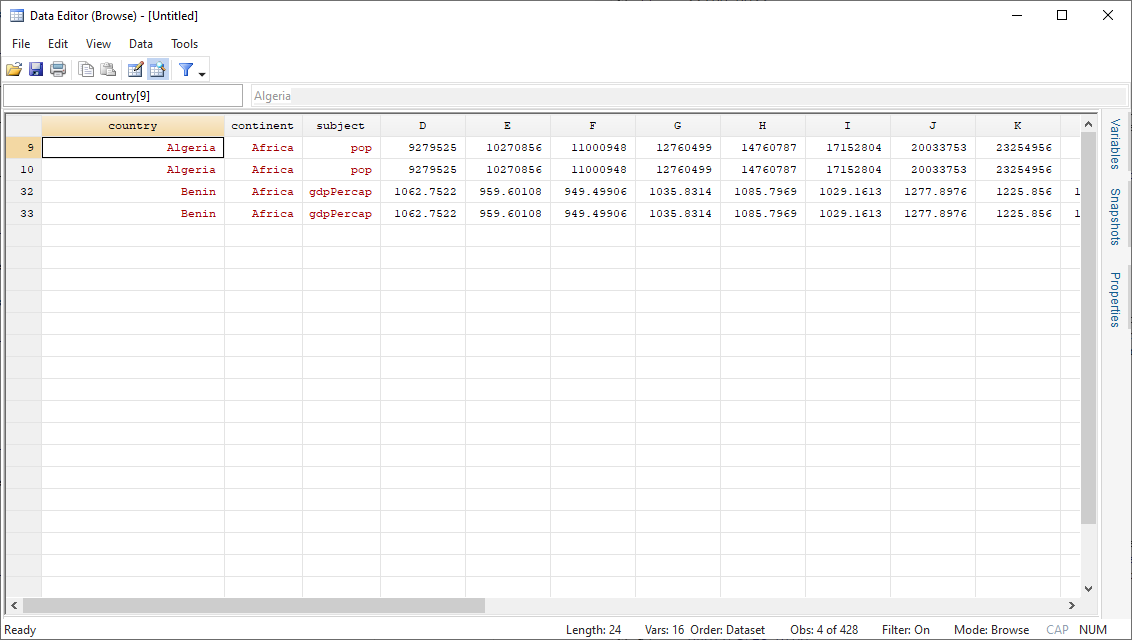Toggle CAP indicator in the status bar

[1057, 630]
